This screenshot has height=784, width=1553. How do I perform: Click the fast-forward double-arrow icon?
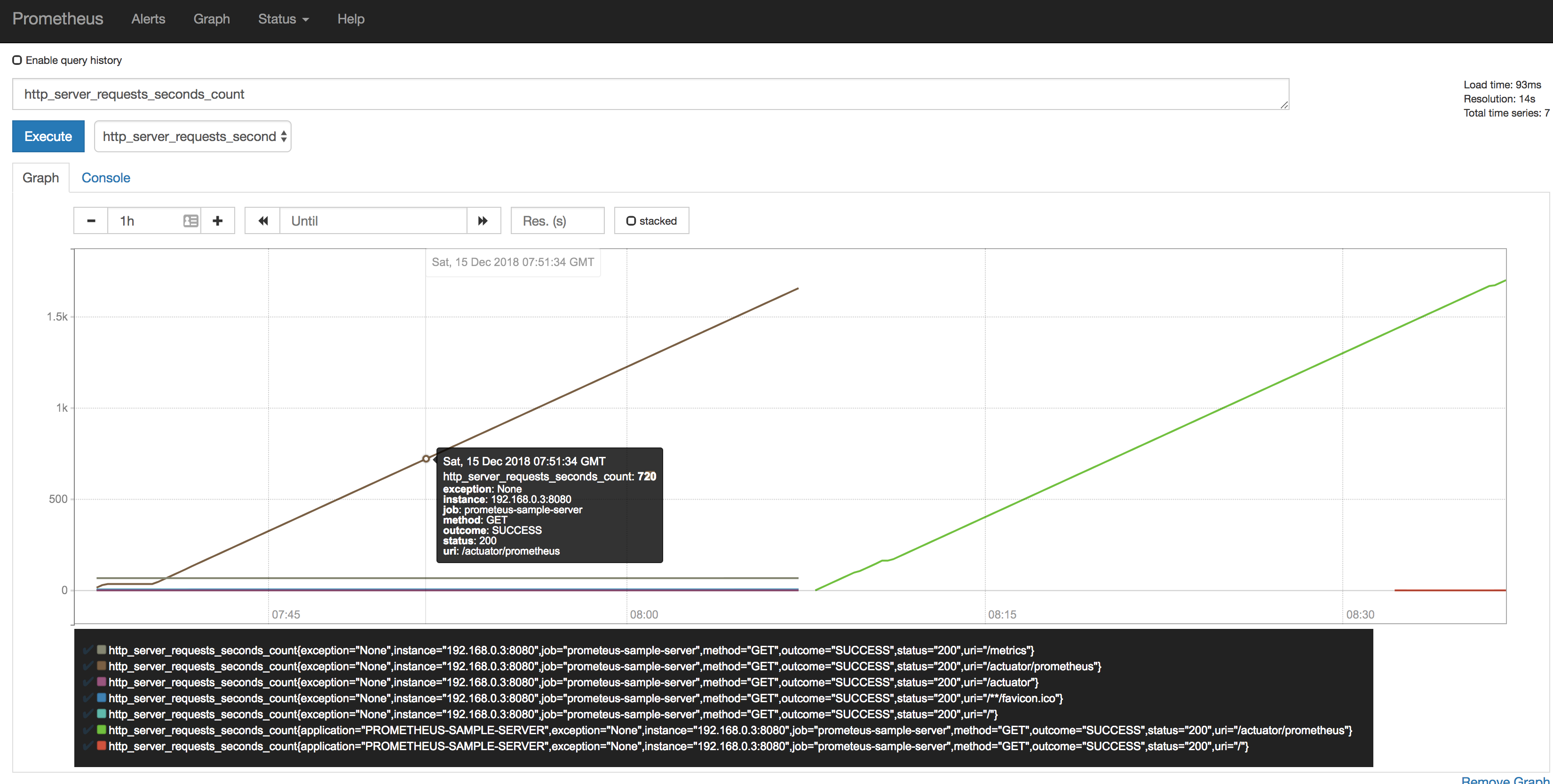[483, 221]
